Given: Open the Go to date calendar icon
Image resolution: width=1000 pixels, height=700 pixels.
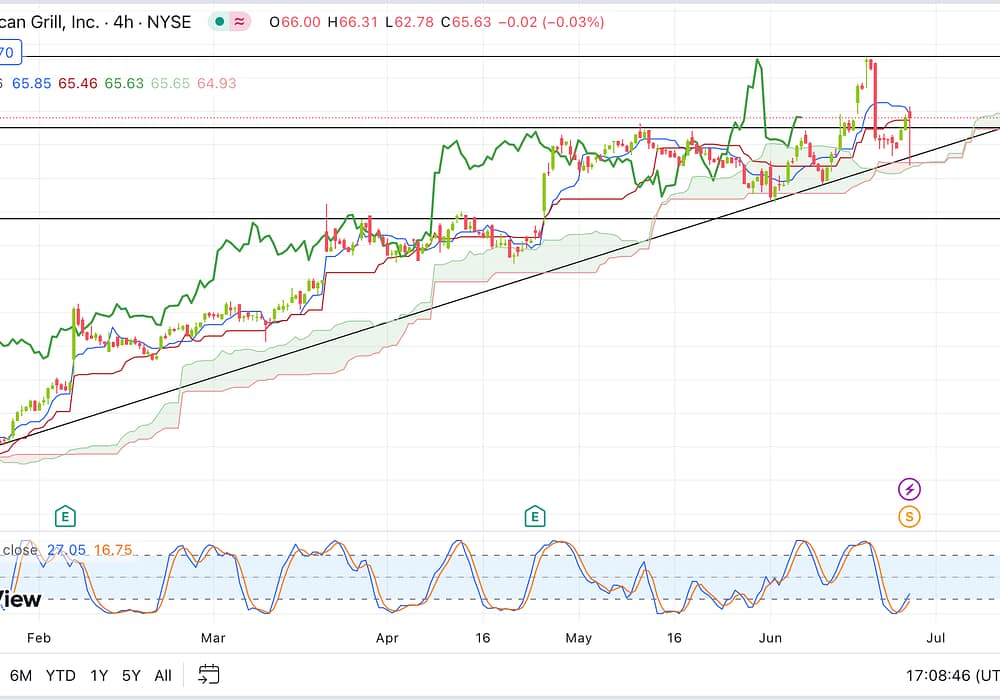Looking at the screenshot, I should click(x=208, y=674).
